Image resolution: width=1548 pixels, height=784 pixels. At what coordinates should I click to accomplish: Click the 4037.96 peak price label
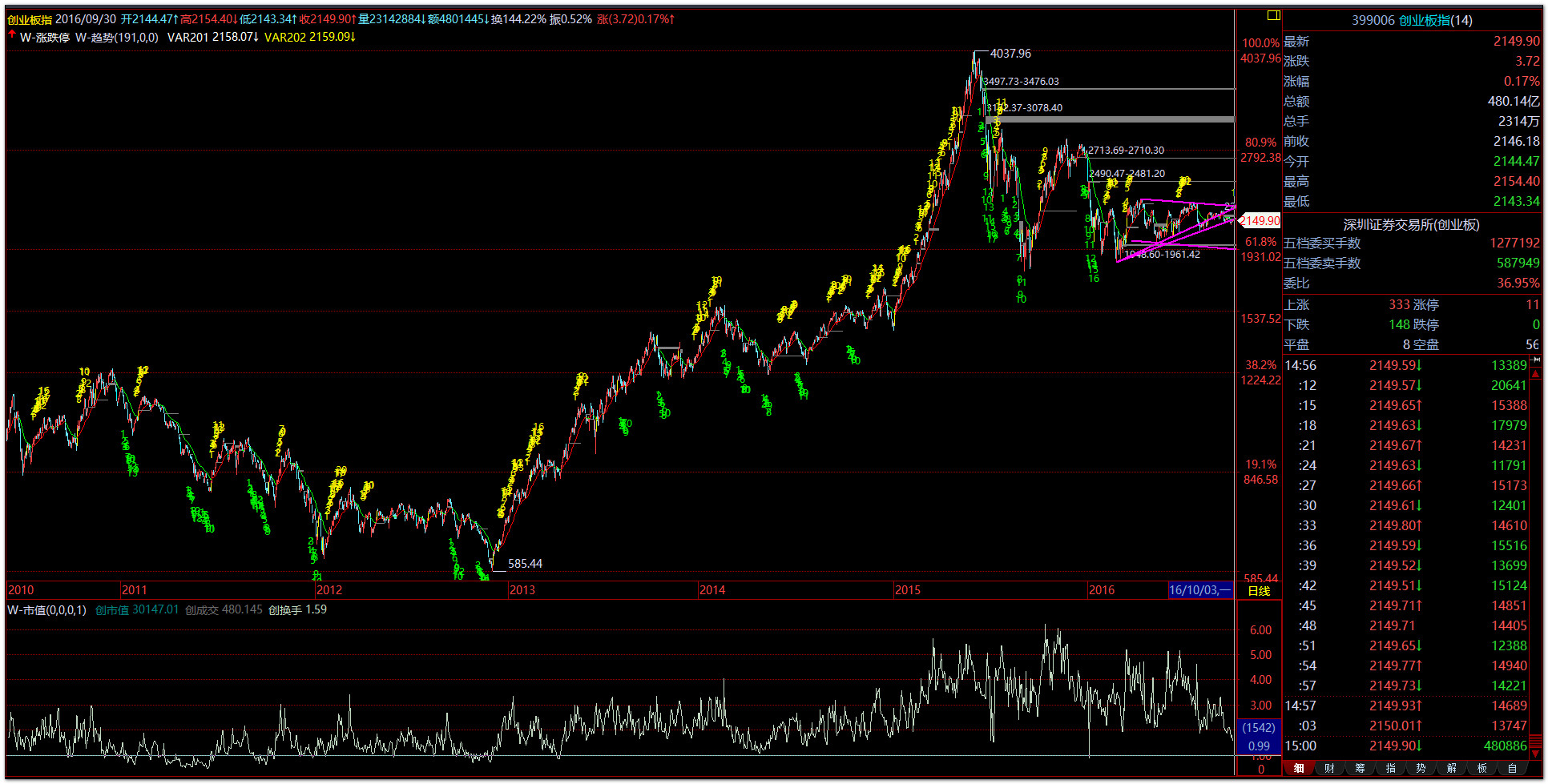point(1010,54)
